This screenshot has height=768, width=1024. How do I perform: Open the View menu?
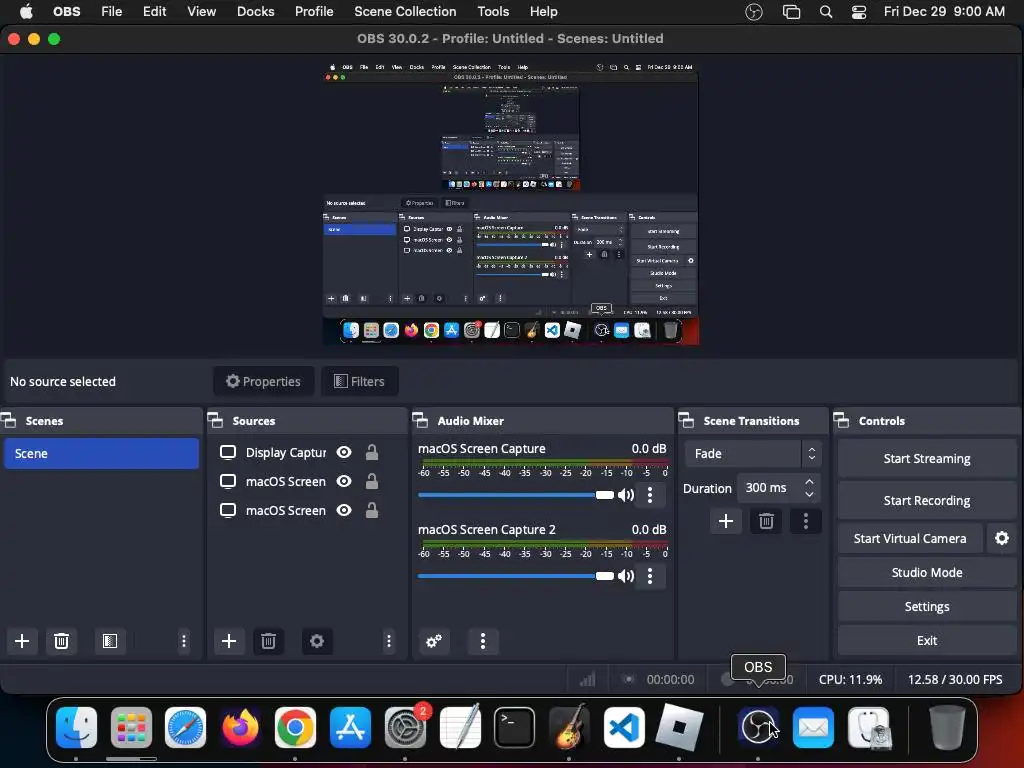tap(202, 12)
